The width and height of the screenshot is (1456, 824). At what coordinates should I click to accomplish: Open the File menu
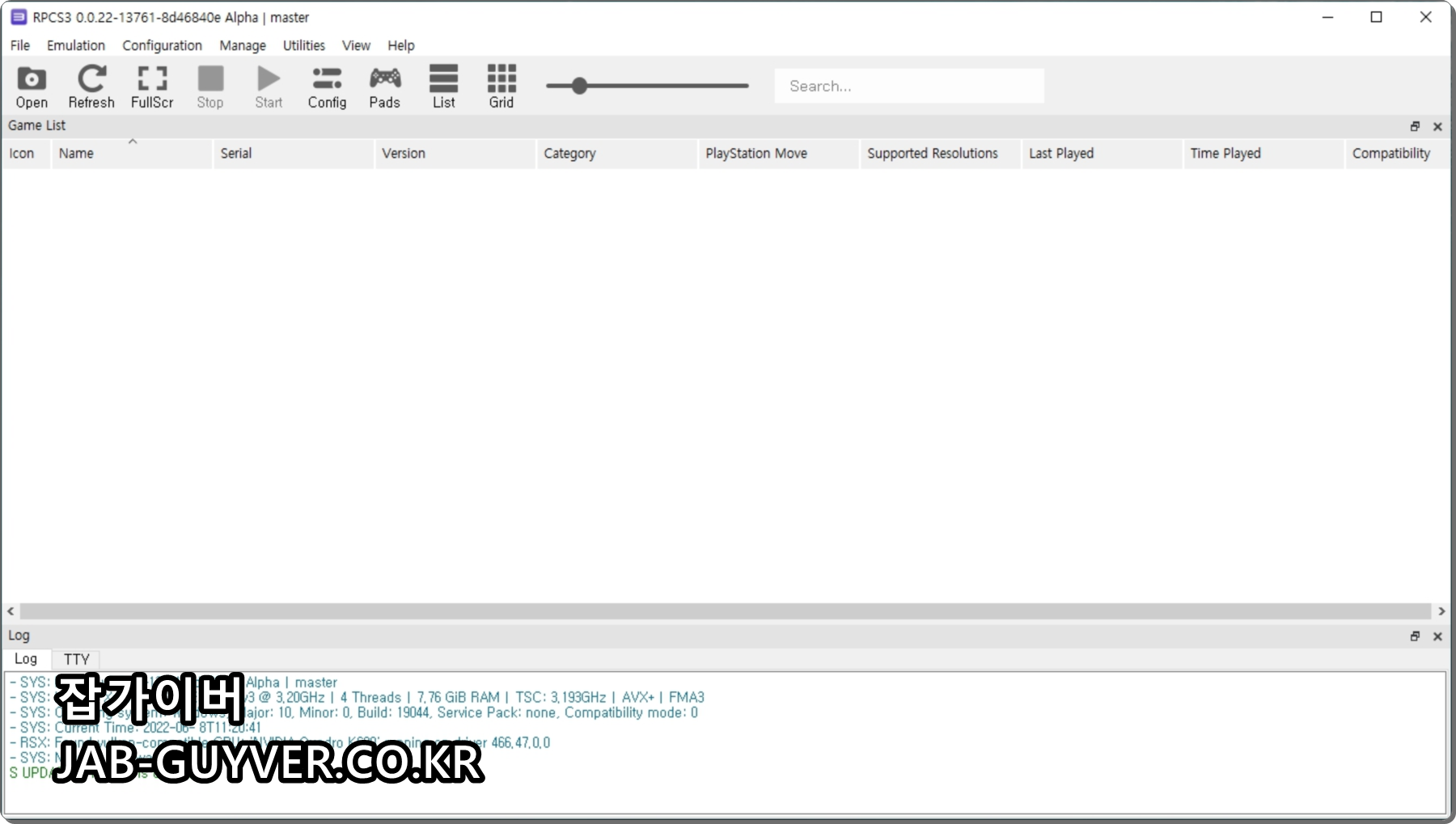[20, 45]
